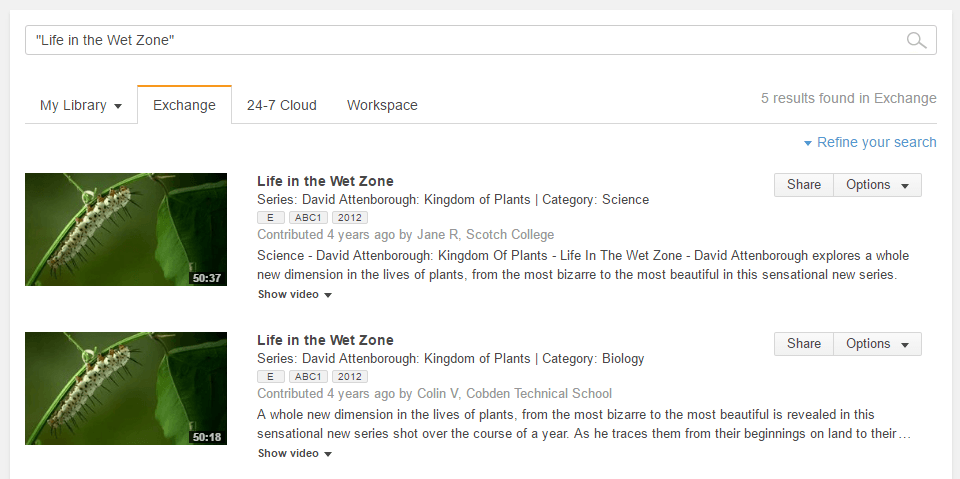Screen dimensions: 960x479
Task: Expand Show video for the first result
Action: coord(294,295)
